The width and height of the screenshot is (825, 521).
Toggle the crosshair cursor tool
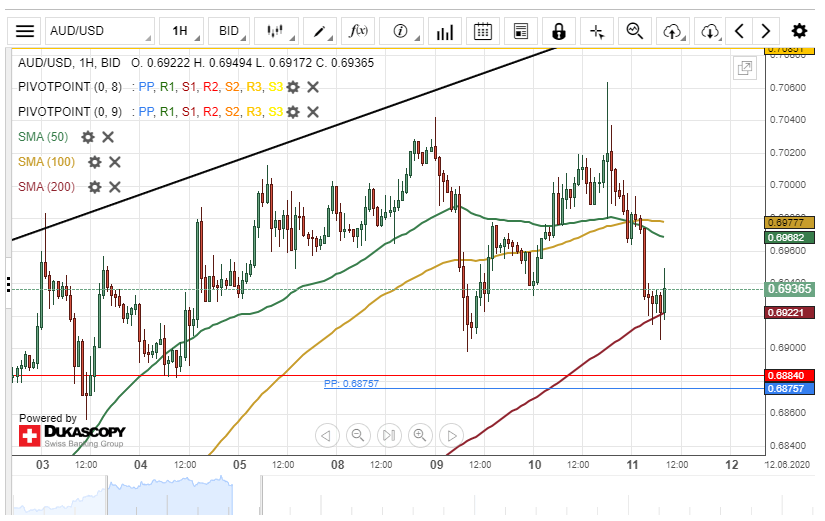[x=597, y=31]
